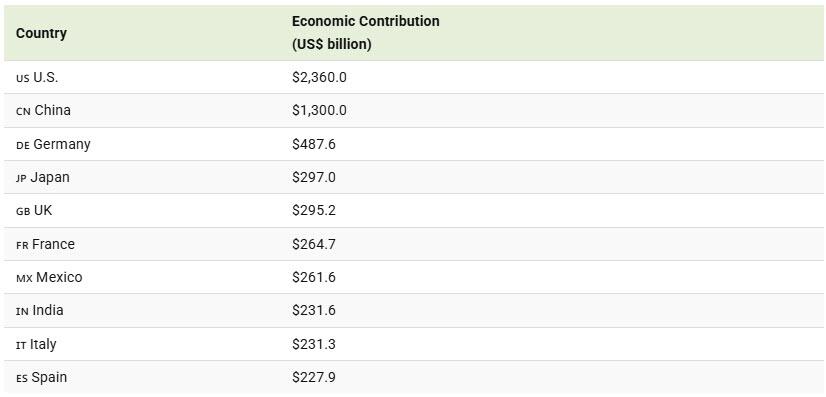826x397 pixels.
Task: Select the IN flag code icon
Action: click(x=22, y=312)
